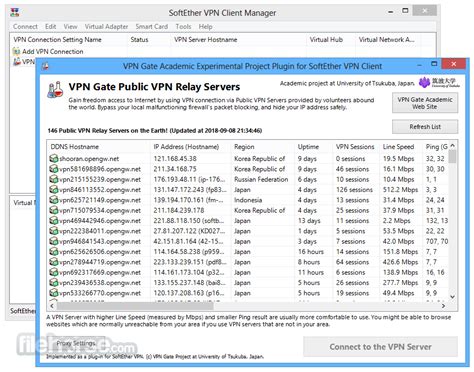
Task: Open the Edit menu
Action: pyautogui.click(x=51, y=27)
